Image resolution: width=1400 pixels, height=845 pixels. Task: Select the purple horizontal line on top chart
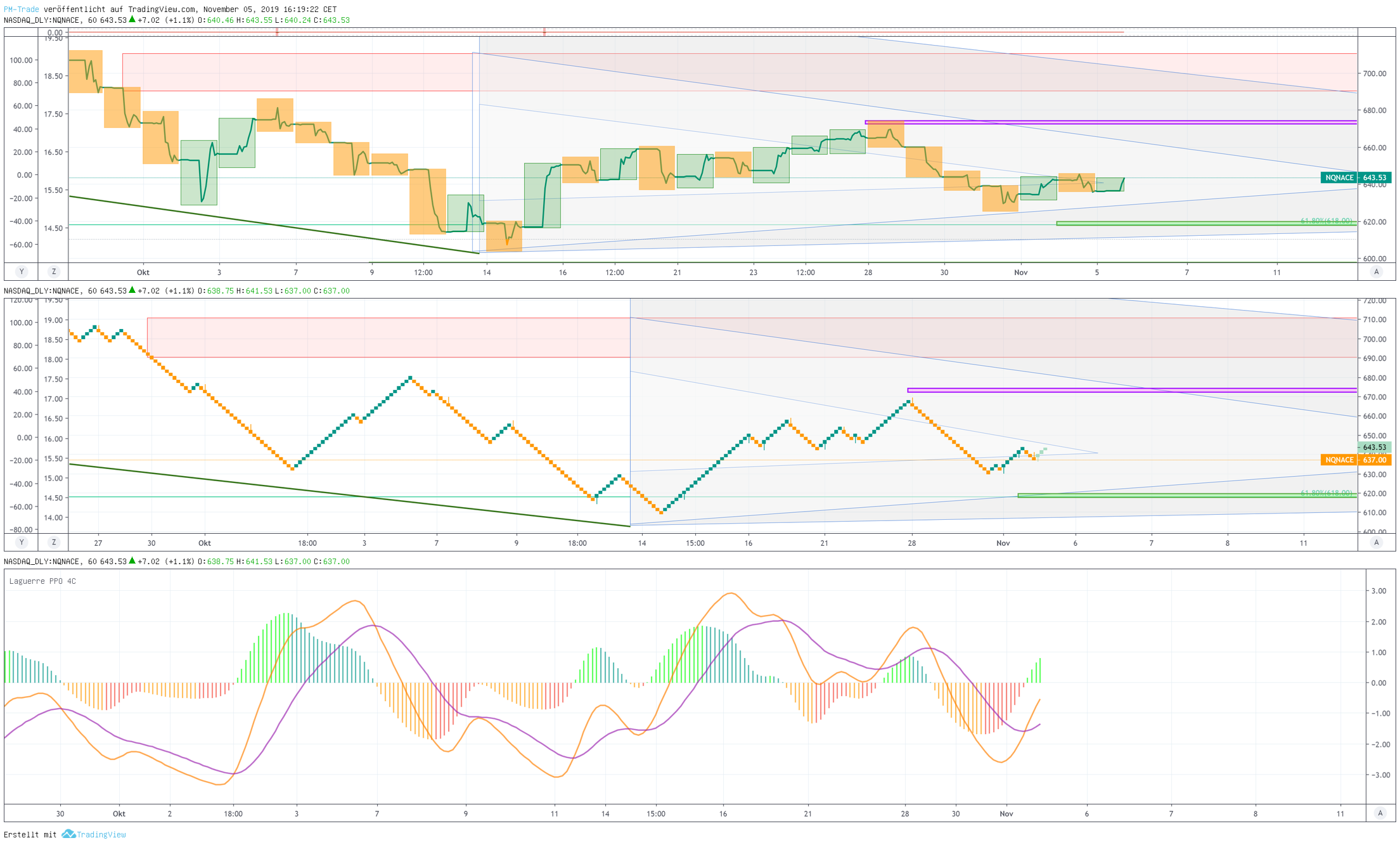tap(1111, 122)
